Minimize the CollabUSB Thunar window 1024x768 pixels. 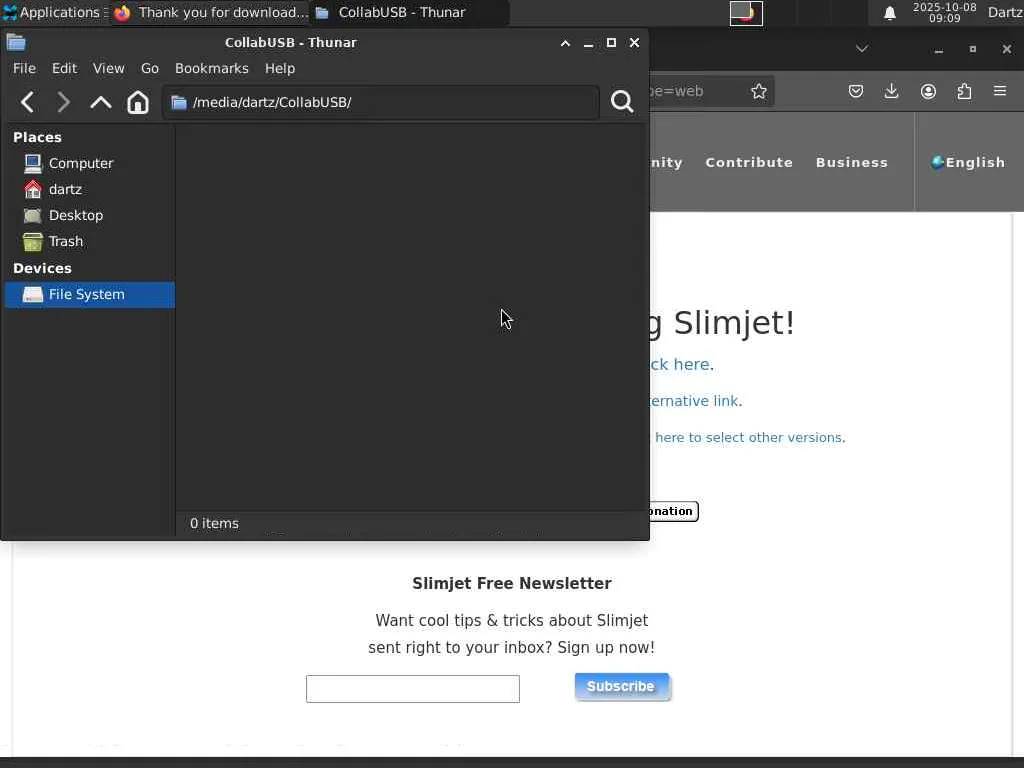pyautogui.click(x=588, y=43)
